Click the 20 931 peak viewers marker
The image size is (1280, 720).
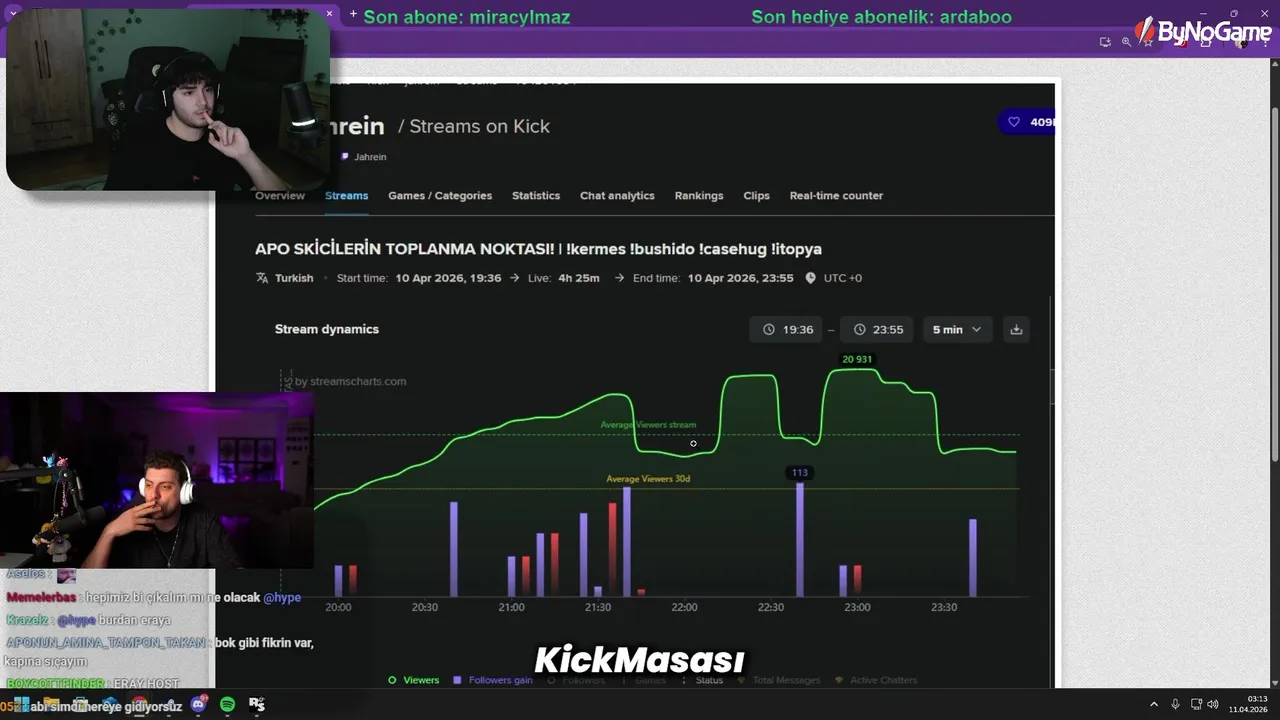(857, 359)
